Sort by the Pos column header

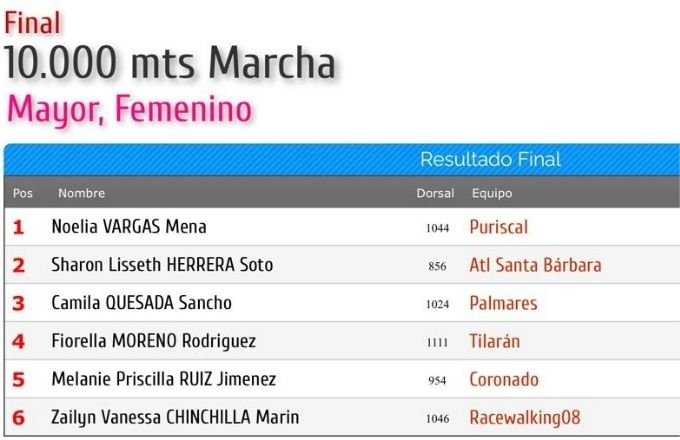[x=23, y=193]
